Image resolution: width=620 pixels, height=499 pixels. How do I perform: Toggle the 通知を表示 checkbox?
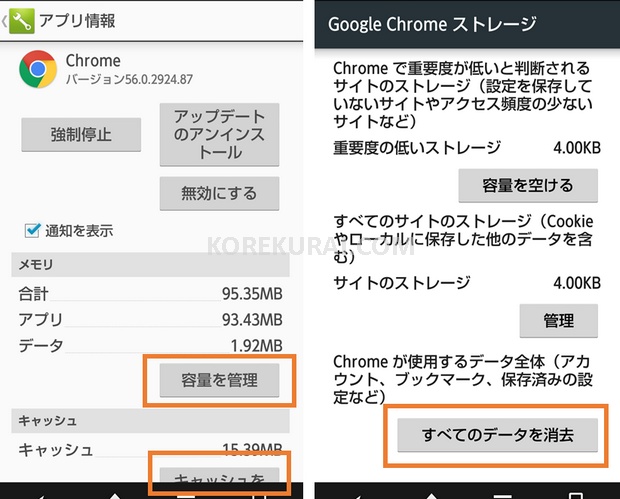32,230
